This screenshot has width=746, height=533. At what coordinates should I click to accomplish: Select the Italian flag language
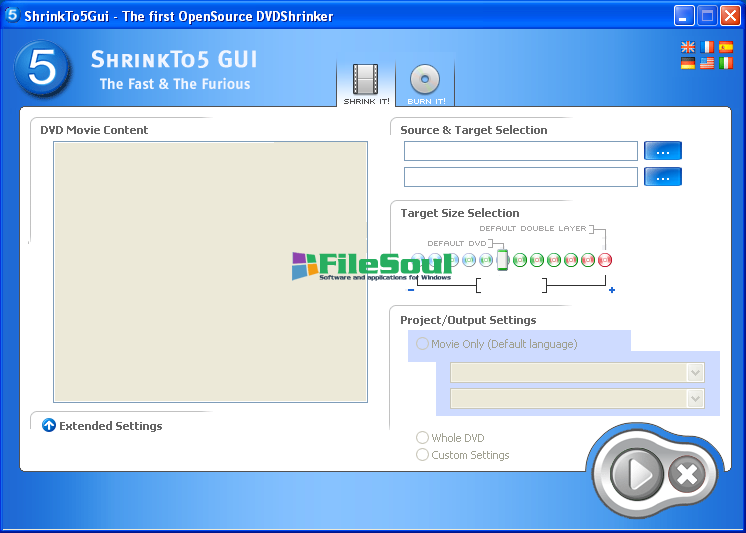pyautogui.click(x=726, y=63)
